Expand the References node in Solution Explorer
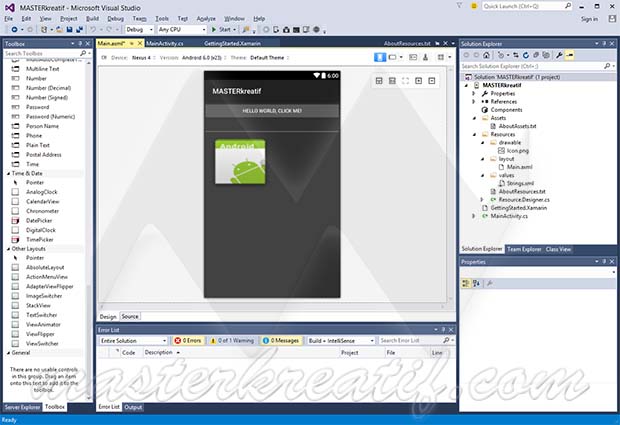 point(474,102)
